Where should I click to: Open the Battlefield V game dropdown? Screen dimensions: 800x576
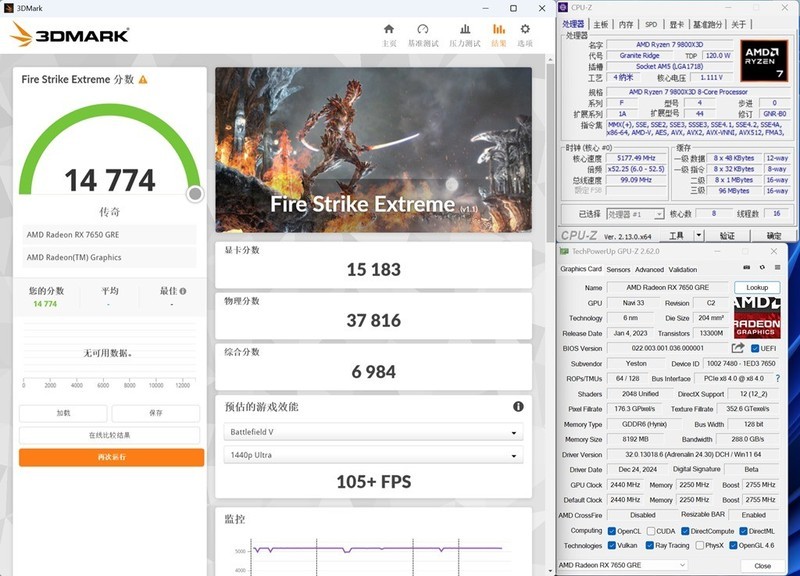click(376, 432)
